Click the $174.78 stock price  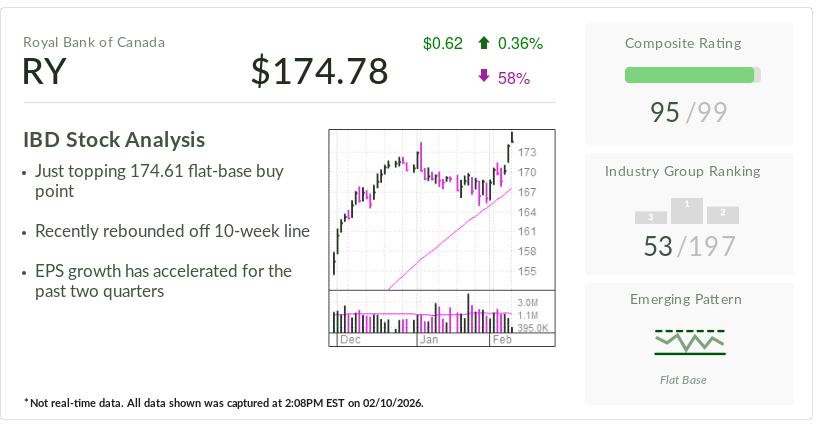319,72
